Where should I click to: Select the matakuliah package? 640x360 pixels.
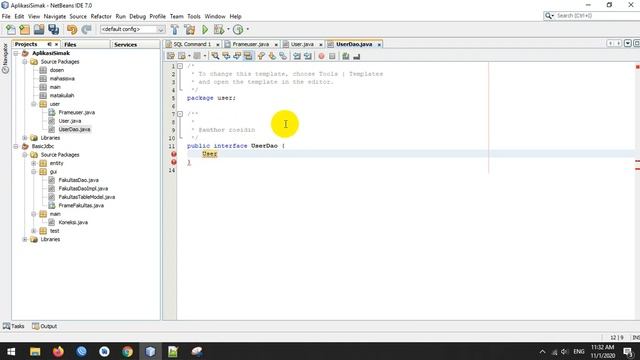pos(62,96)
